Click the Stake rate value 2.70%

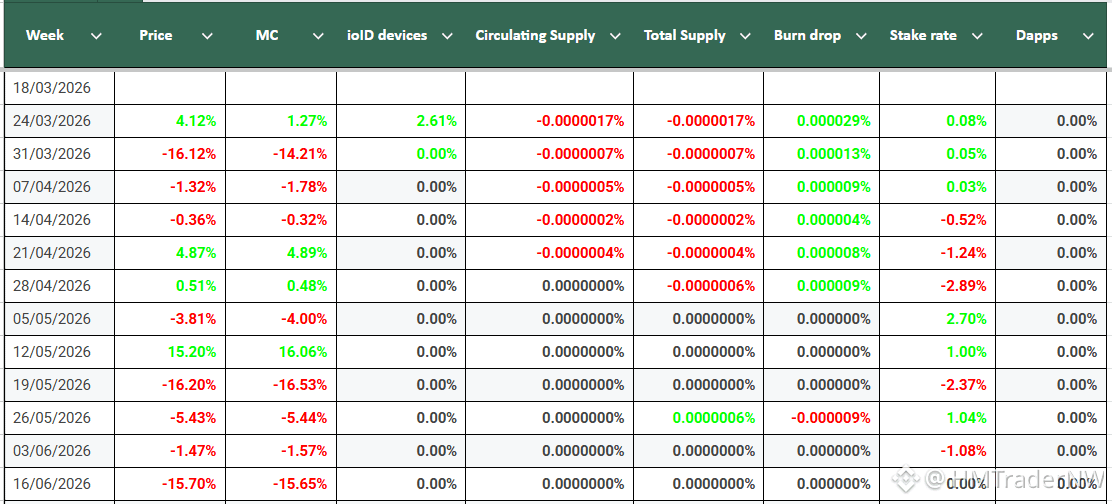pyautogui.click(x=967, y=319)
